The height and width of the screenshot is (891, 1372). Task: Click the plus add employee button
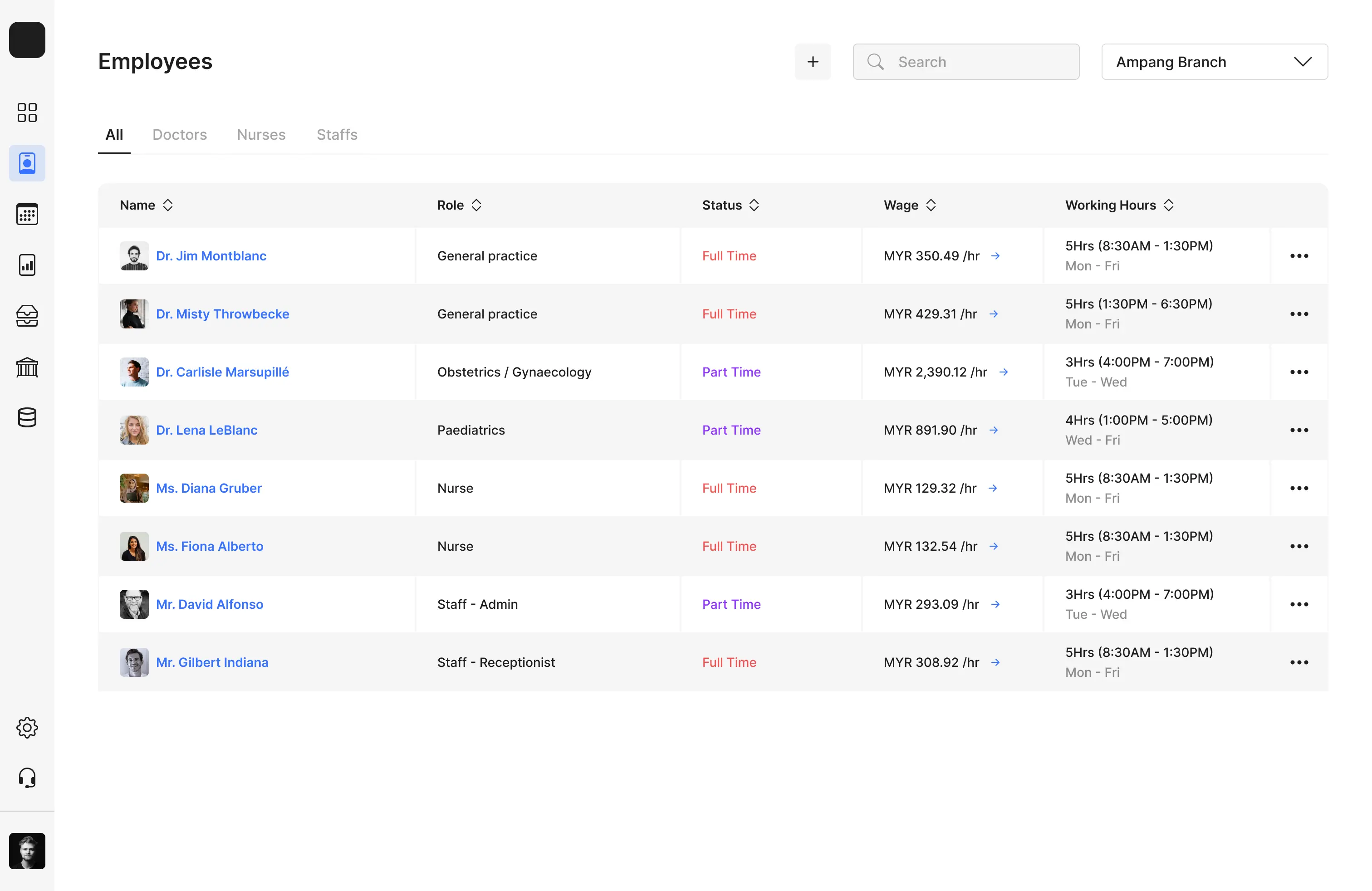pos(812,62)
